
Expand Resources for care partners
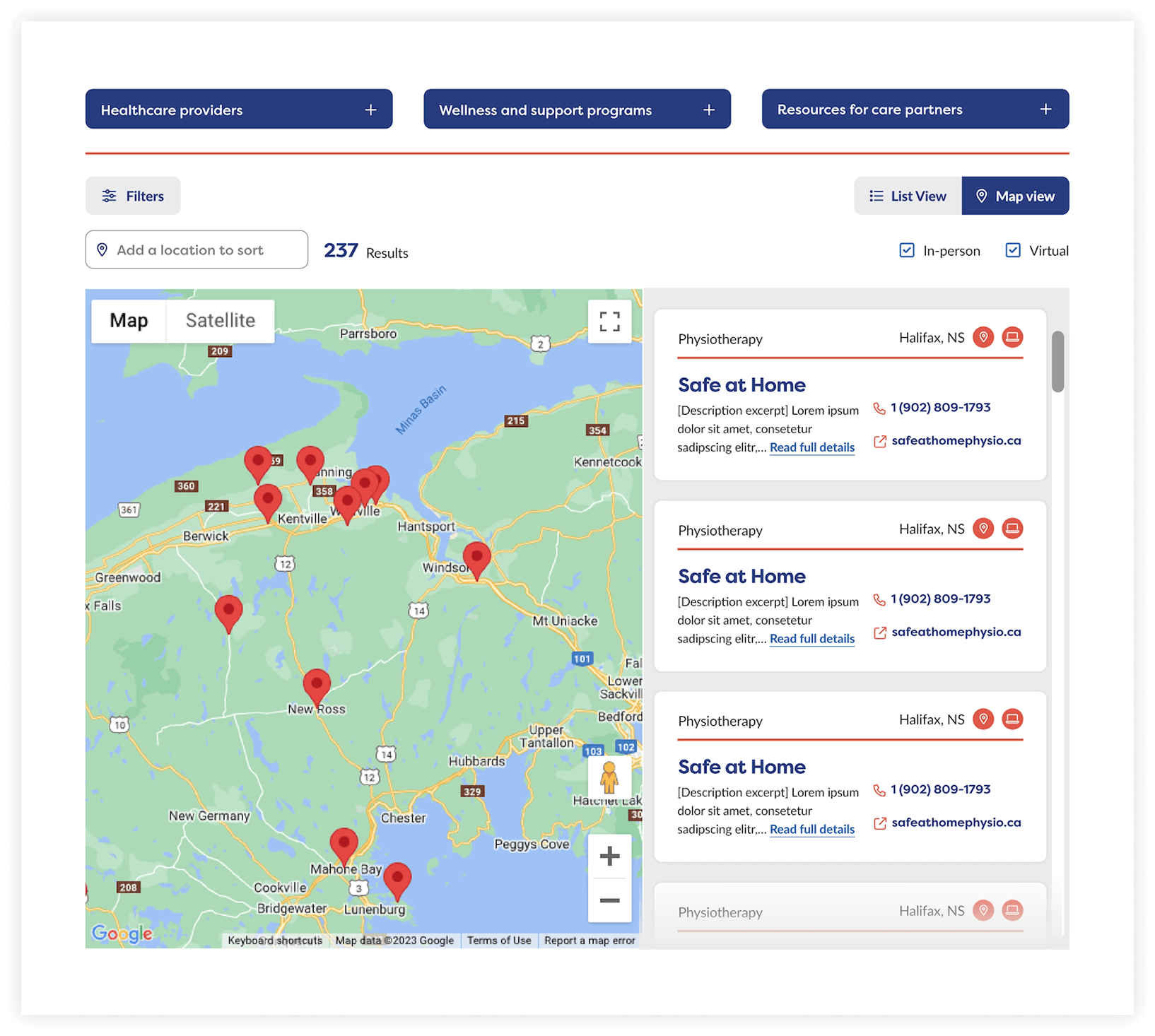(x=915, y=109)
